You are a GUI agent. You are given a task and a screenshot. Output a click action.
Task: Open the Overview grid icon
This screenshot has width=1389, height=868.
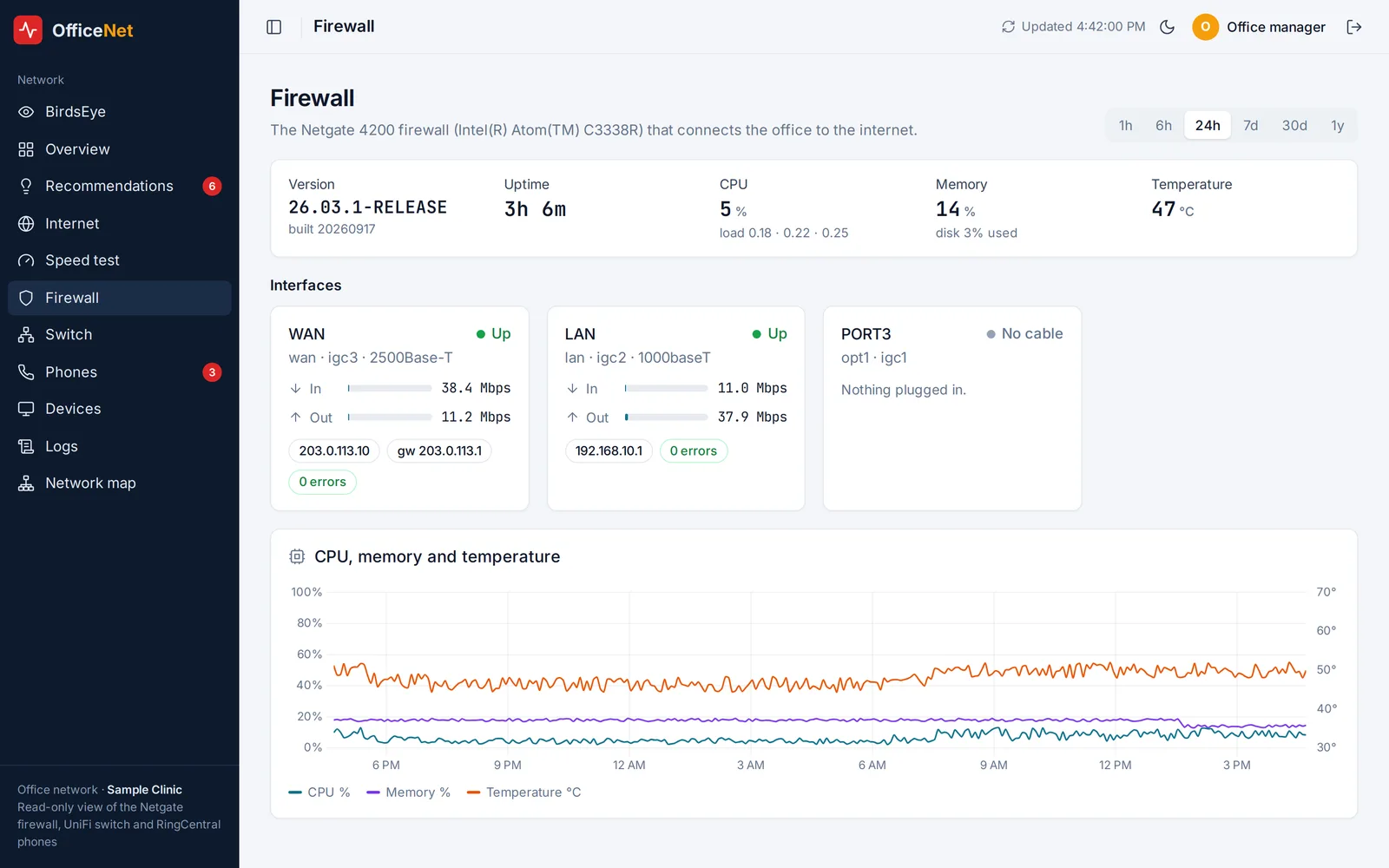(x=26, y=149)
